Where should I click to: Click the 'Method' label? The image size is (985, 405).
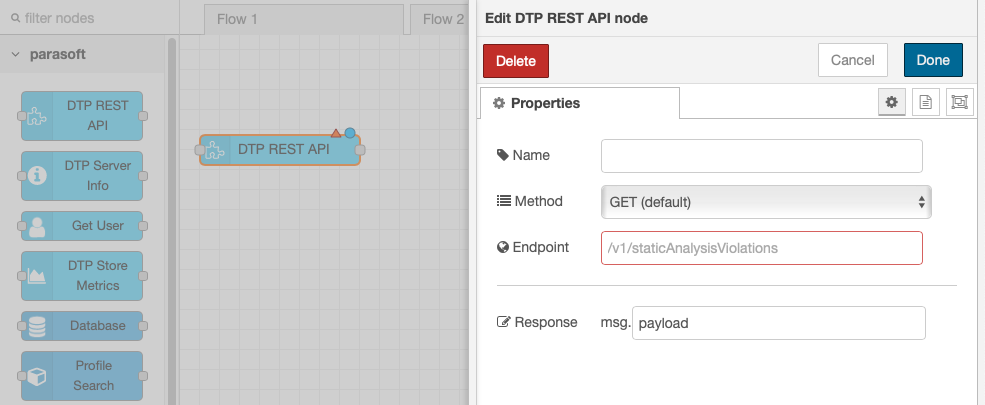click(x=538, y=201)
